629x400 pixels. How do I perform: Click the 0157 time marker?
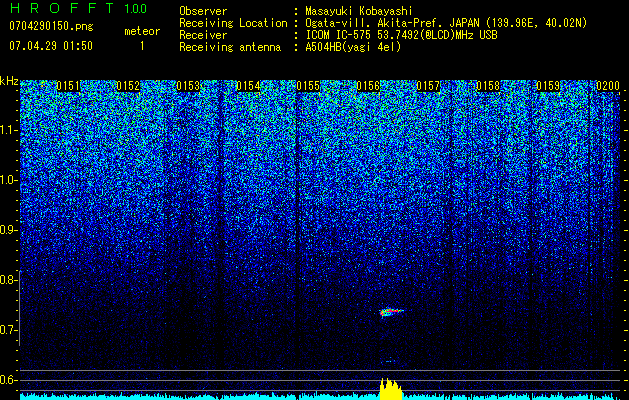tap(428, 86)
